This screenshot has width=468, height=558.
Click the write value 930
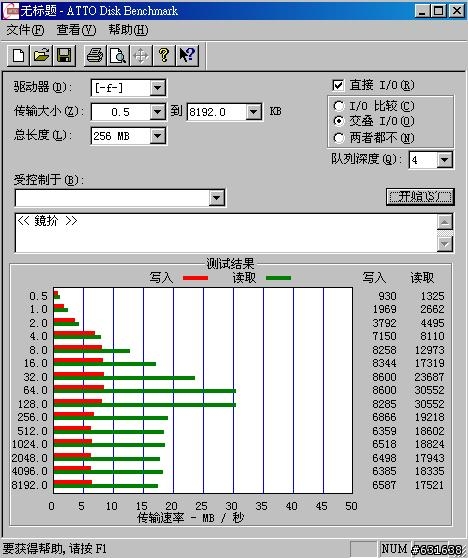coord(387,296)
